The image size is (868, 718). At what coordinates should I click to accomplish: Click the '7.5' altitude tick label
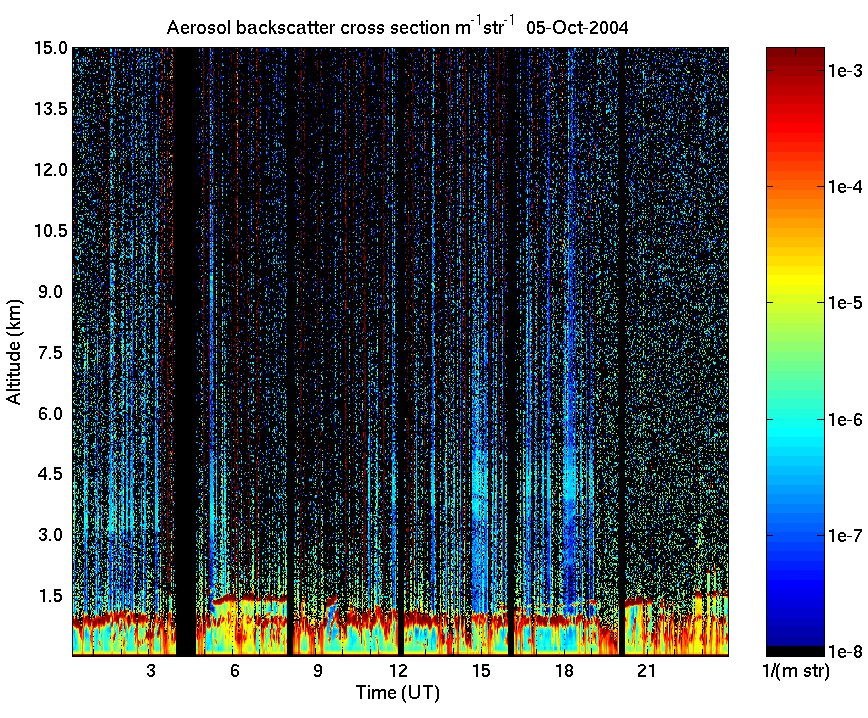pos(52,352)
